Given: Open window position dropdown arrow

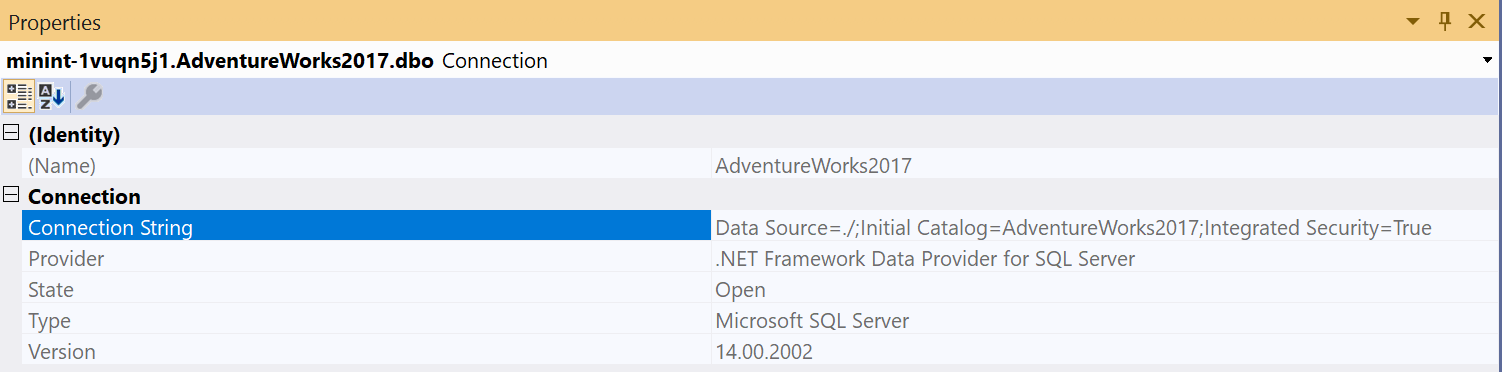Looking at the screenshot, I should click(x=1413, y=21).
